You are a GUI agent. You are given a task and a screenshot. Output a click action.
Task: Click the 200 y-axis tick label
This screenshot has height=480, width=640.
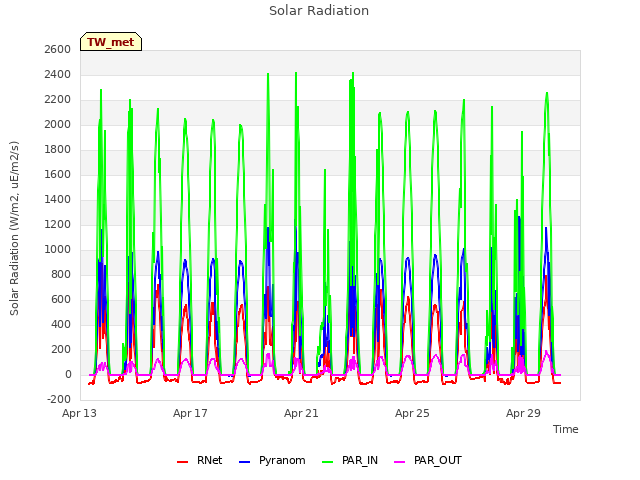coord(61,349)
